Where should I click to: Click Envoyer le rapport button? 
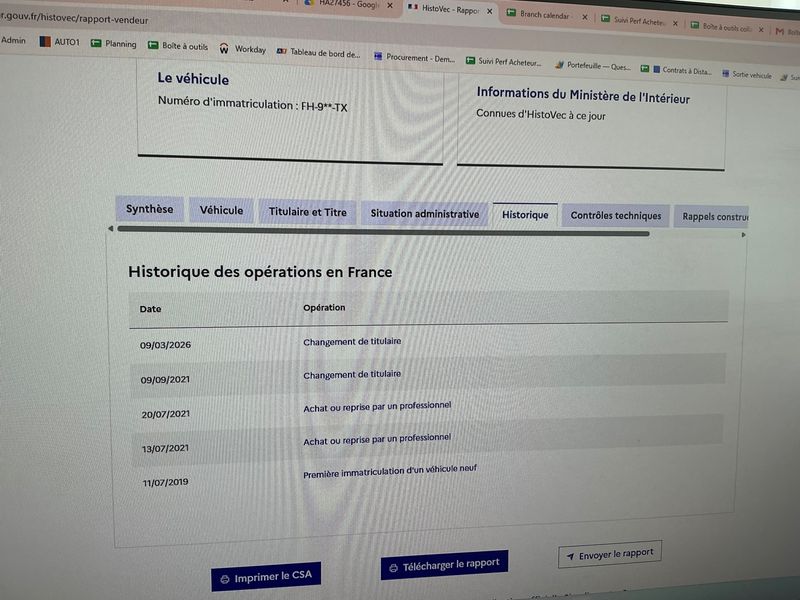[x=610, y=554]
